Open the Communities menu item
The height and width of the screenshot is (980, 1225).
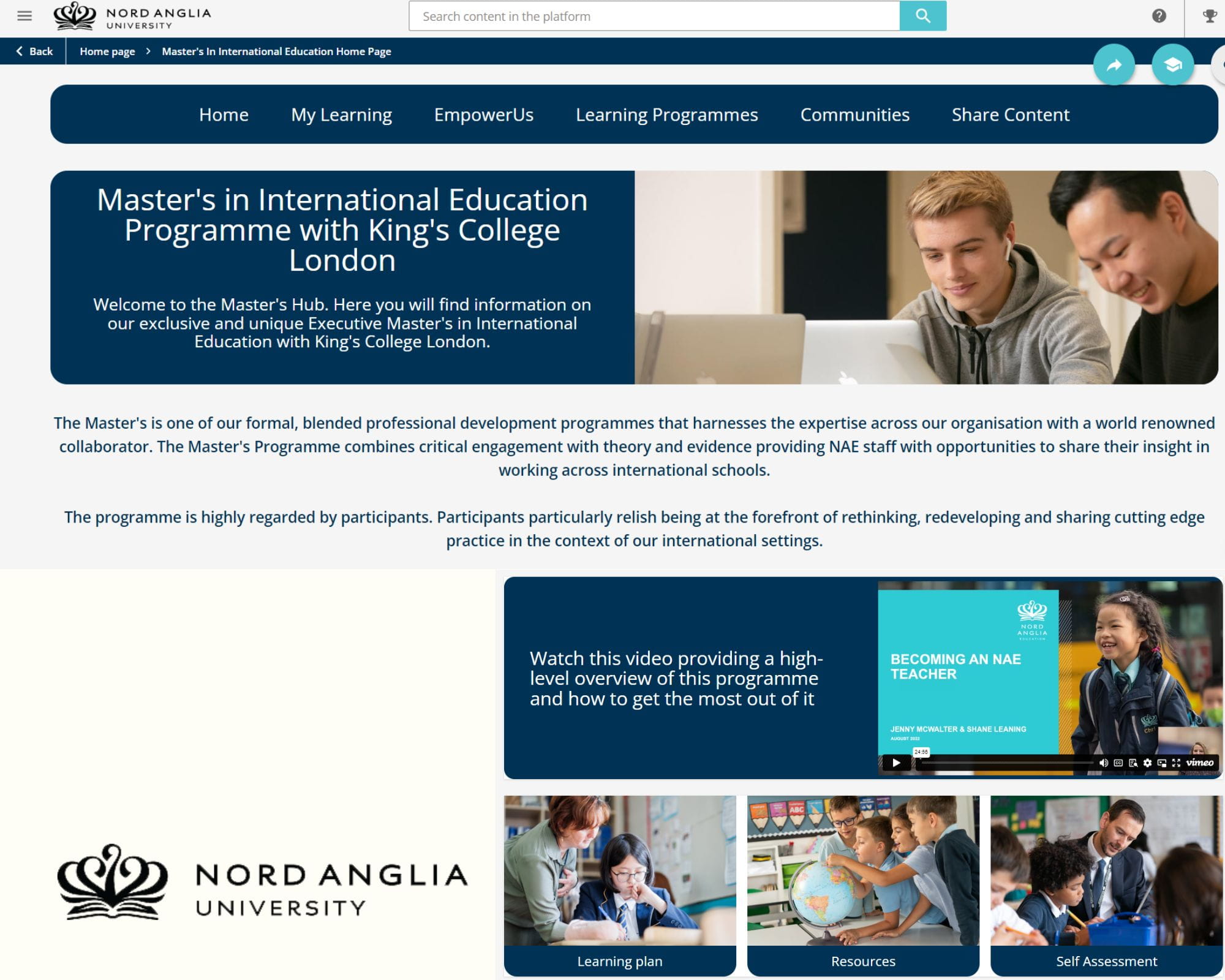point(854,115)
